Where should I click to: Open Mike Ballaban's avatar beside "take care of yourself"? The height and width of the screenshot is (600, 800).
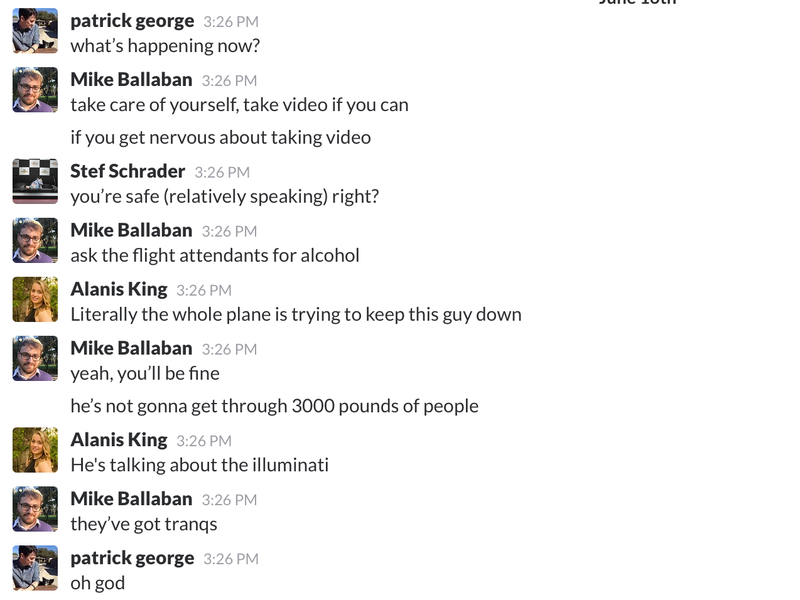click(35, 90)
